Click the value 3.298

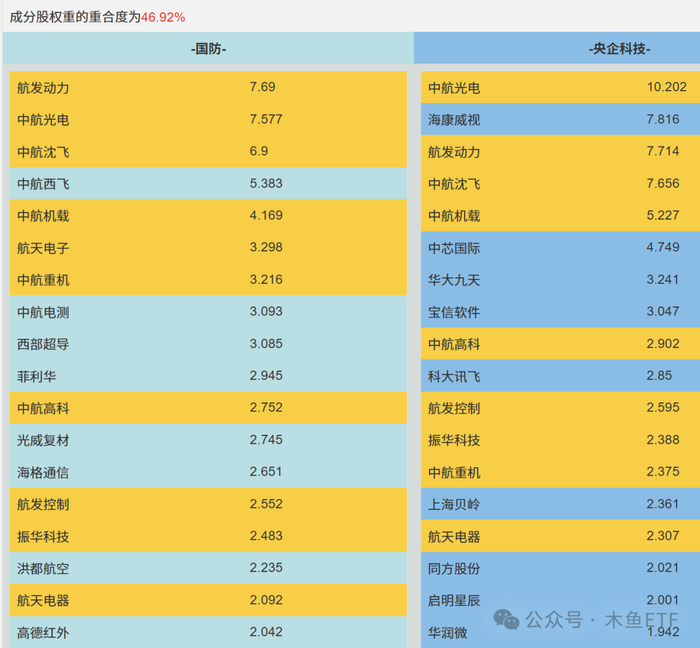pos(266,247)
